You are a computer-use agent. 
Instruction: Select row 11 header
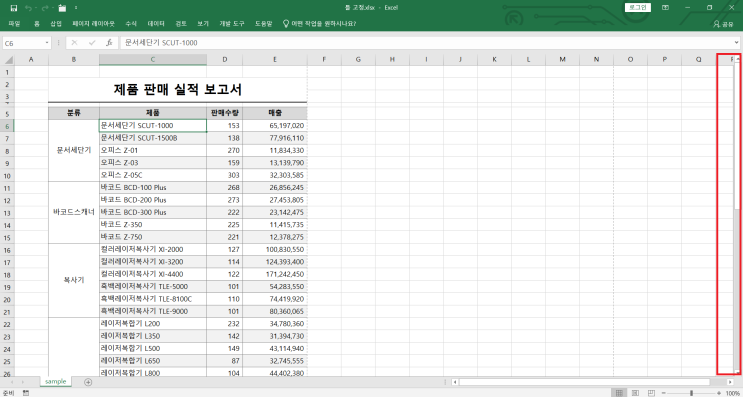pyautogui.click(x=7, y=188)
